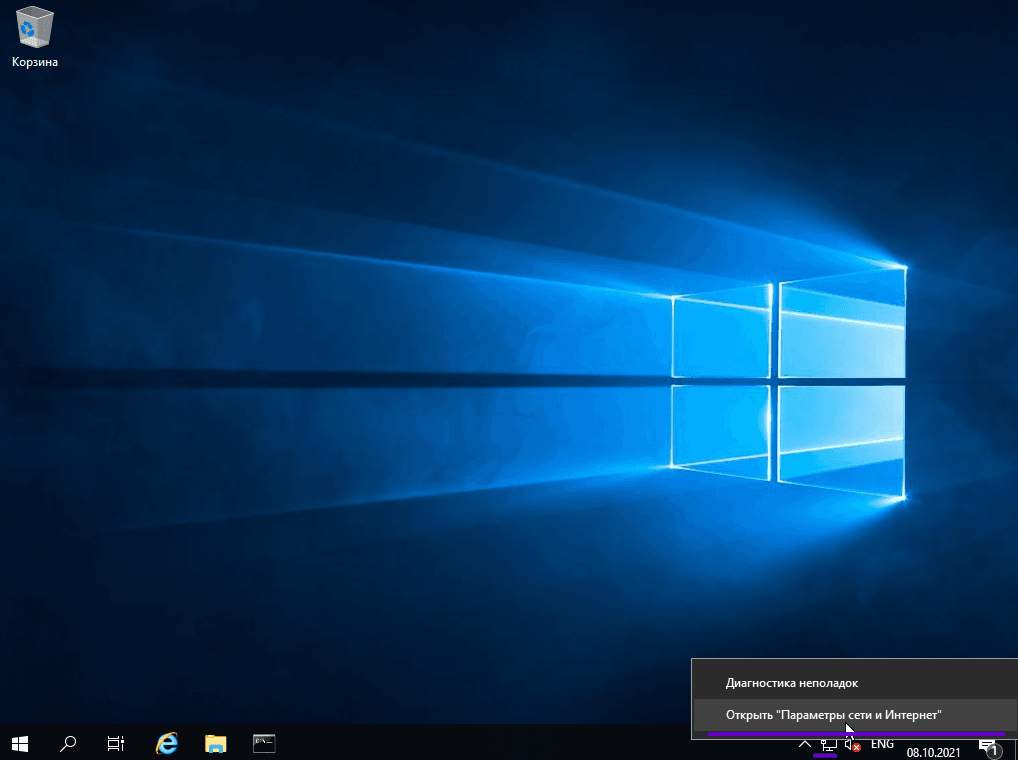Open the Windows Start menu
Image resolution: width=1018 pixels, height=760 pixels.
coord(20,743)
